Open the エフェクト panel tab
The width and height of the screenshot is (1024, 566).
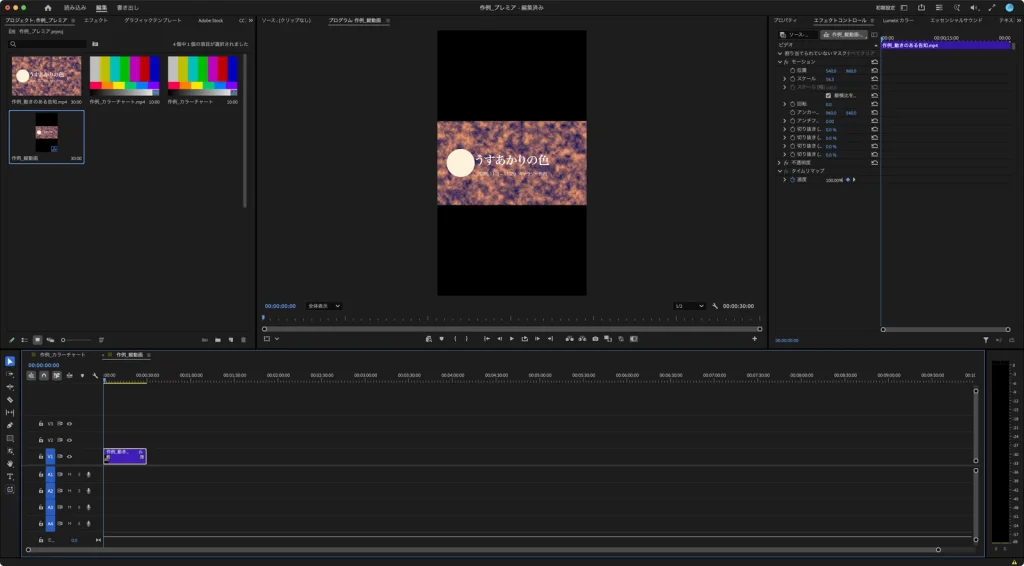pyautogui.click(x=95, y=20)
